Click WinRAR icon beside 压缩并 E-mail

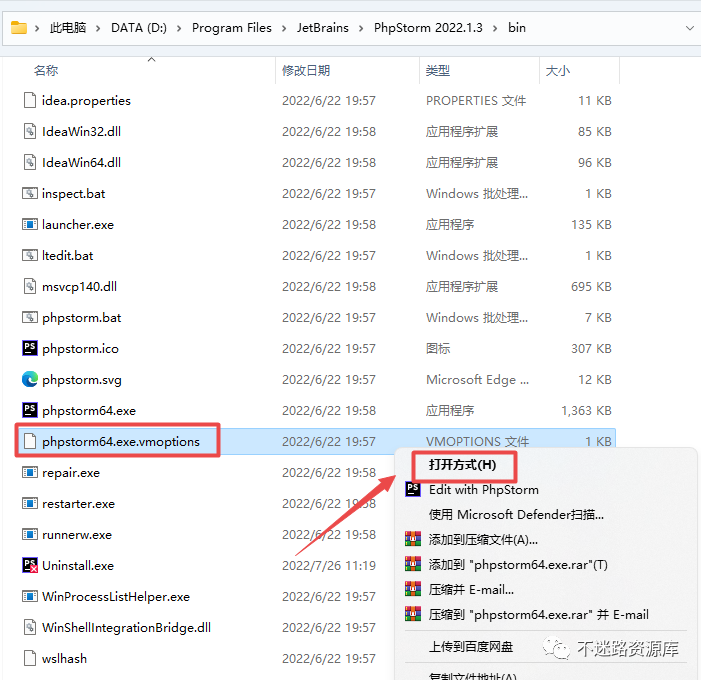click(413, 589)
